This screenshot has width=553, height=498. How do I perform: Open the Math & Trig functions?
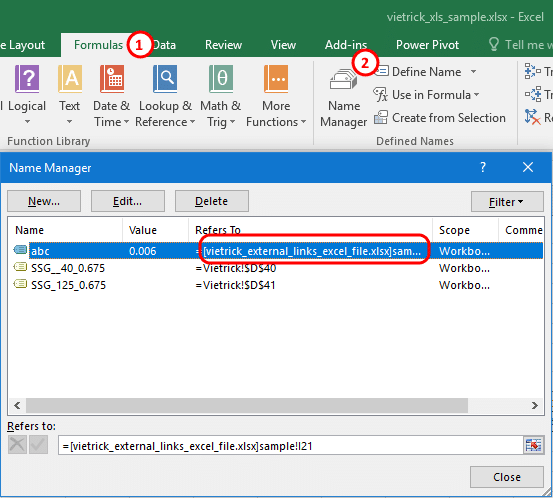221,95
